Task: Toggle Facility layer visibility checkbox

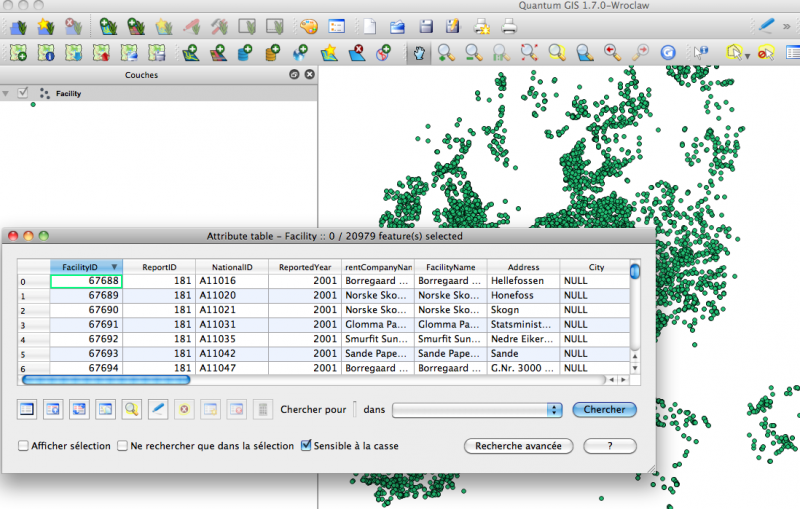Action: [x=24, y=93]
